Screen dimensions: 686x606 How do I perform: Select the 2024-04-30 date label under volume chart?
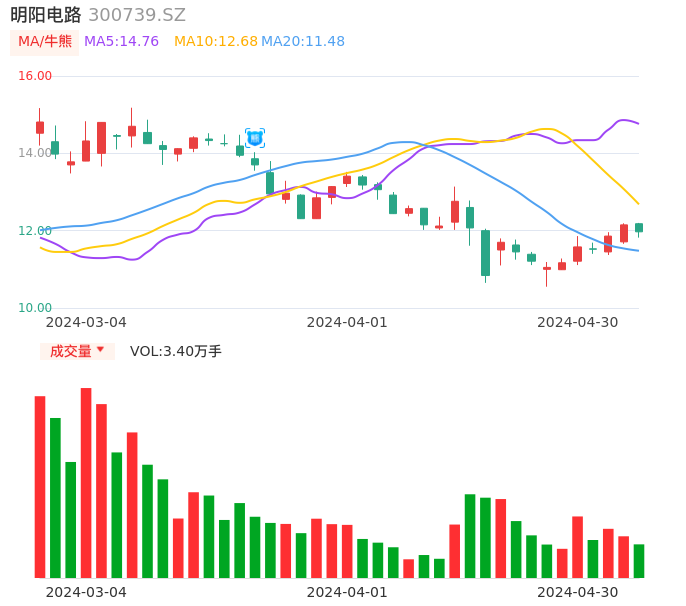577,592
